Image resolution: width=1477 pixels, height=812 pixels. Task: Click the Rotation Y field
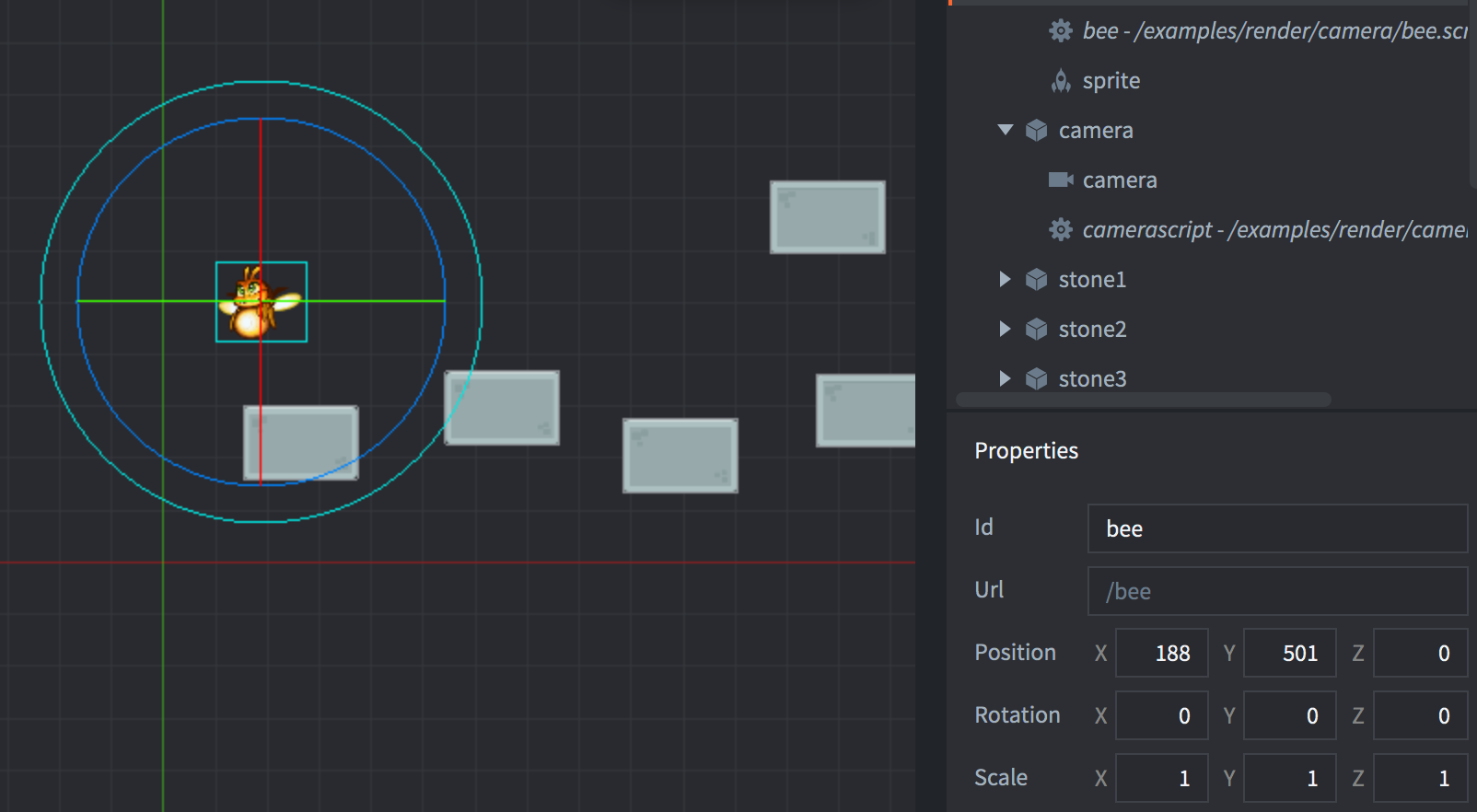1289,715
